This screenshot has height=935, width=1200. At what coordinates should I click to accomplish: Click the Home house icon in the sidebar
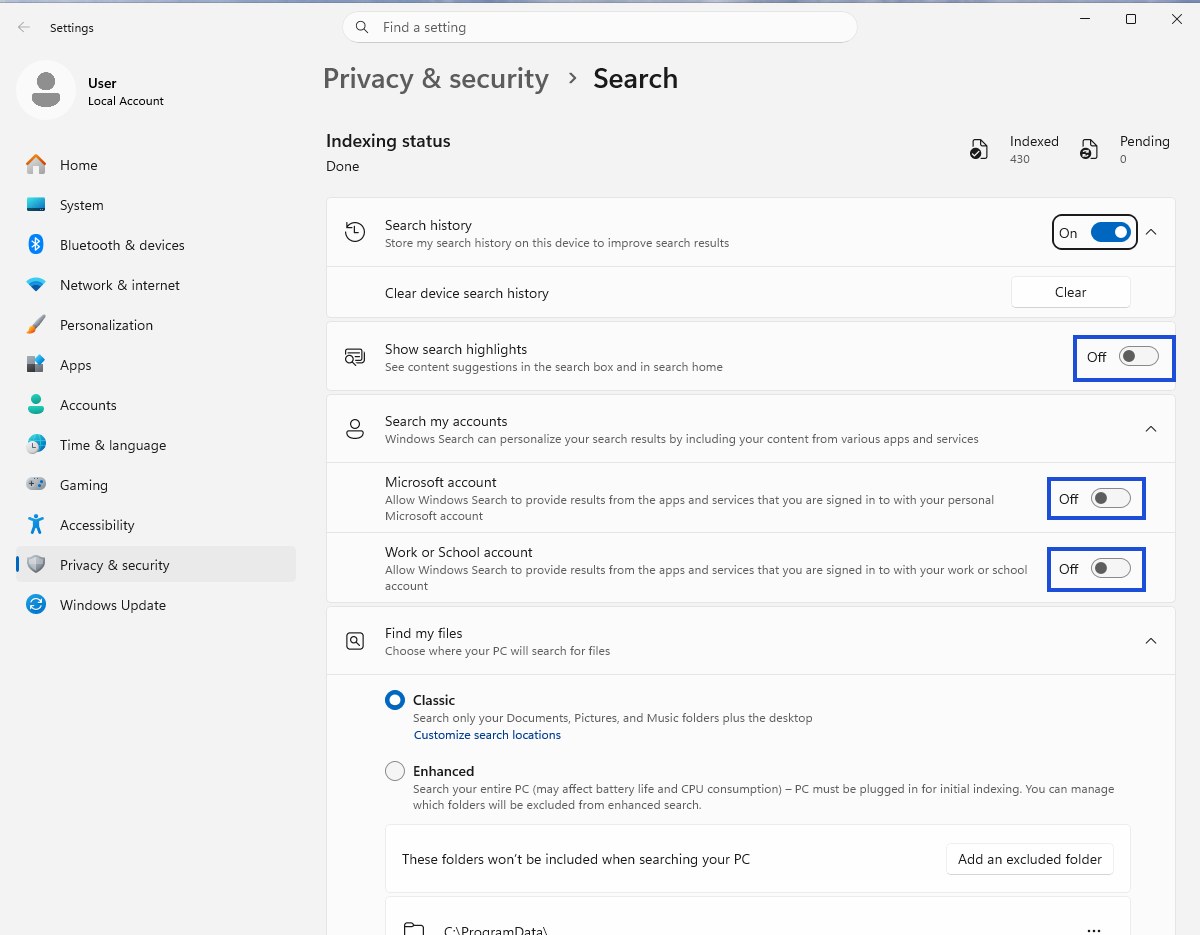click(36, 165)
